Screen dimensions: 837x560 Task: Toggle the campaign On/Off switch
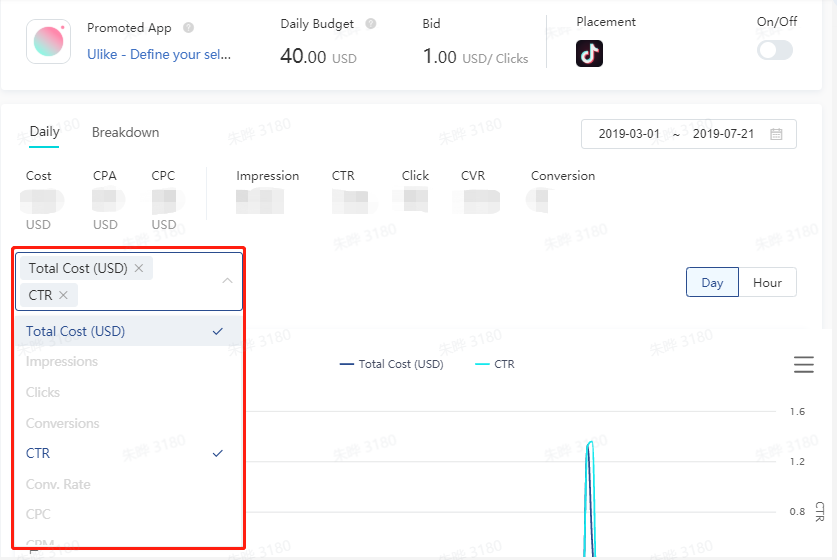click(774, 50)
